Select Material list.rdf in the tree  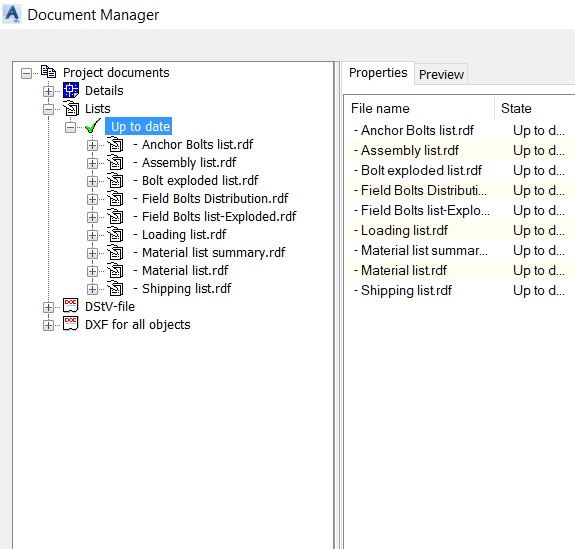click(180, 270)
